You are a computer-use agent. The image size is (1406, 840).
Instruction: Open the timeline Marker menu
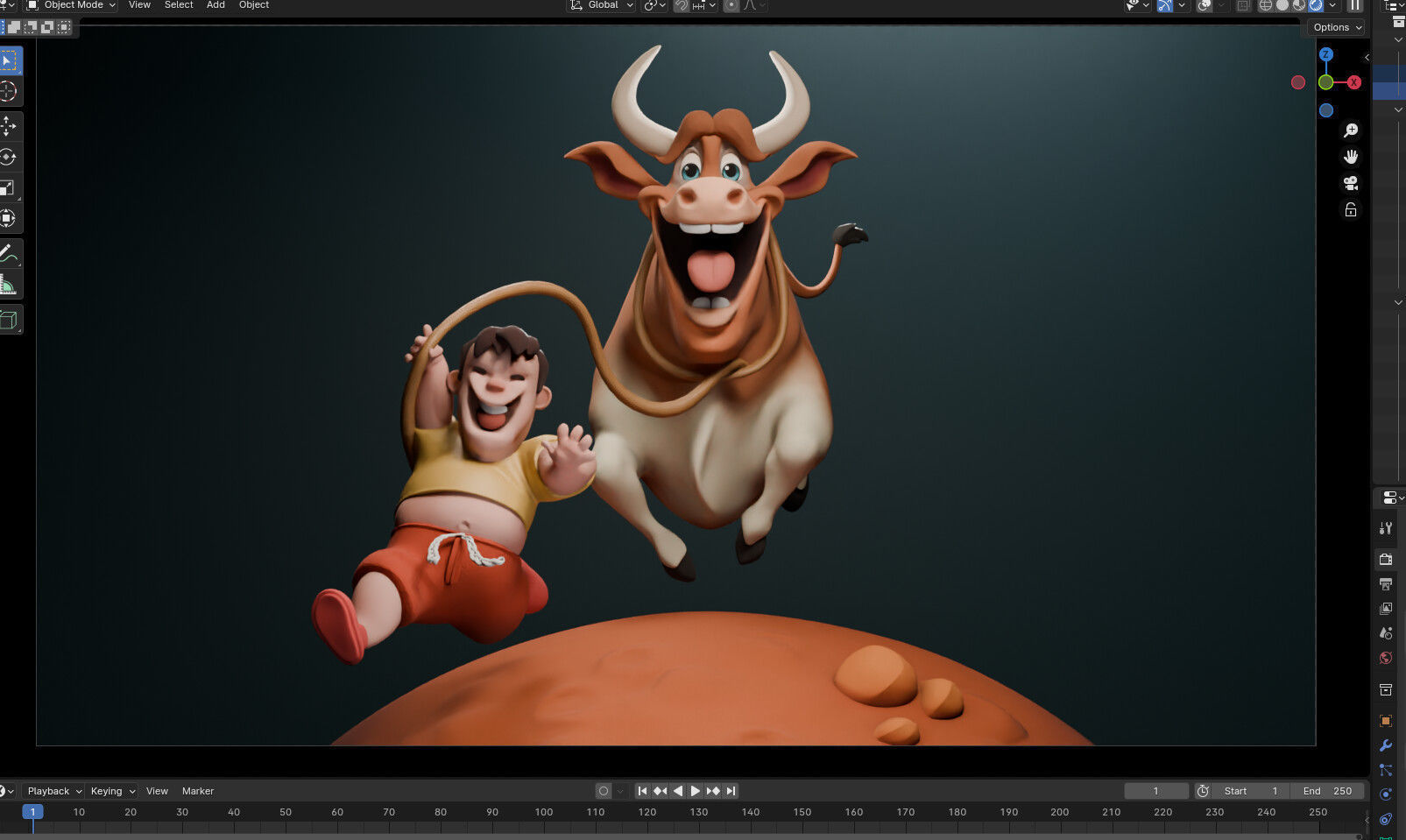198,791
